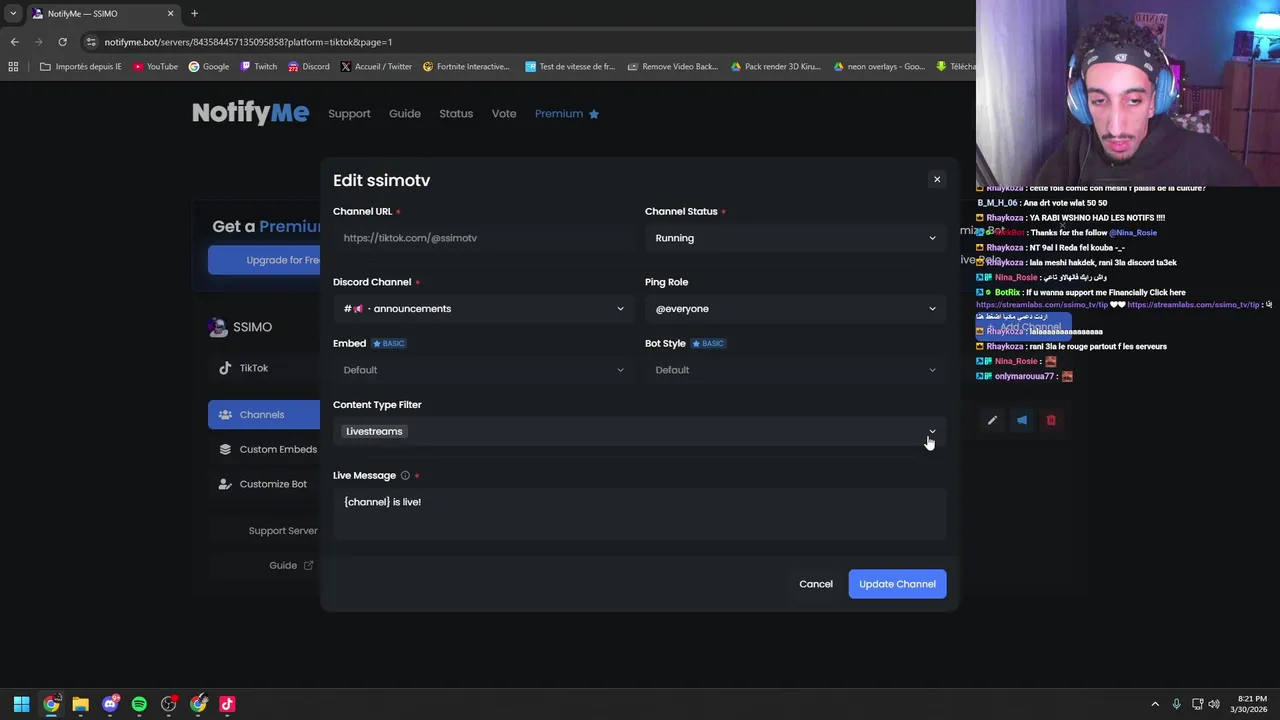
Task: Click the browser reload button
Action: [62, 42]
